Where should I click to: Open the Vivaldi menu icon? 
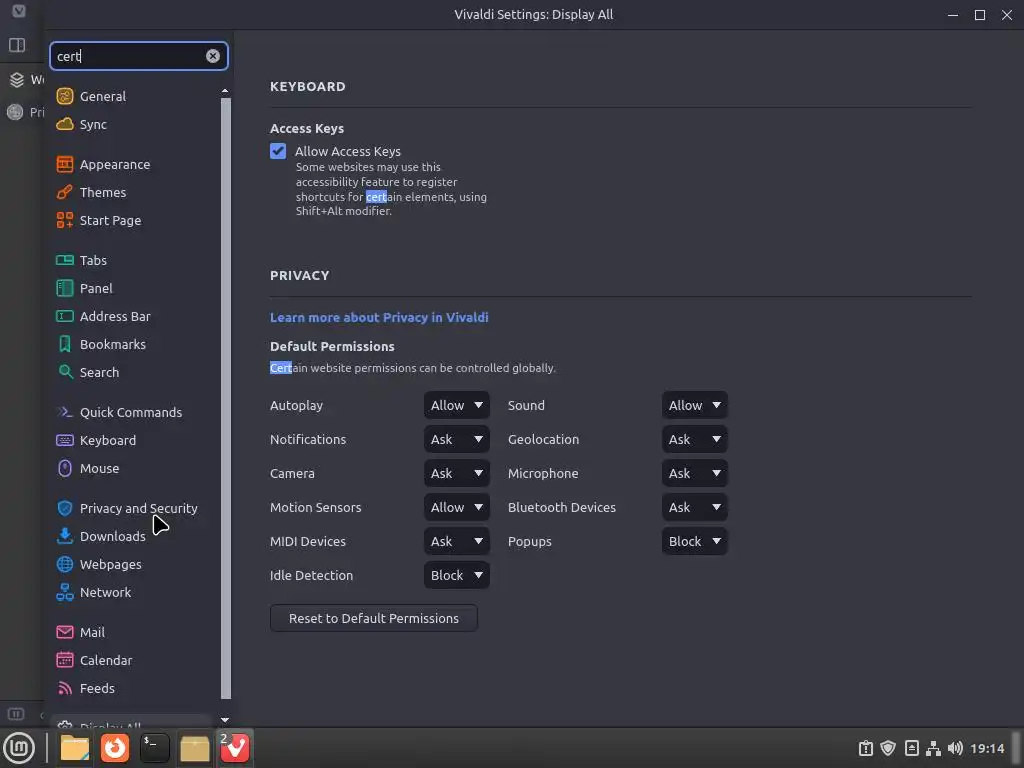tap(19, 11)
